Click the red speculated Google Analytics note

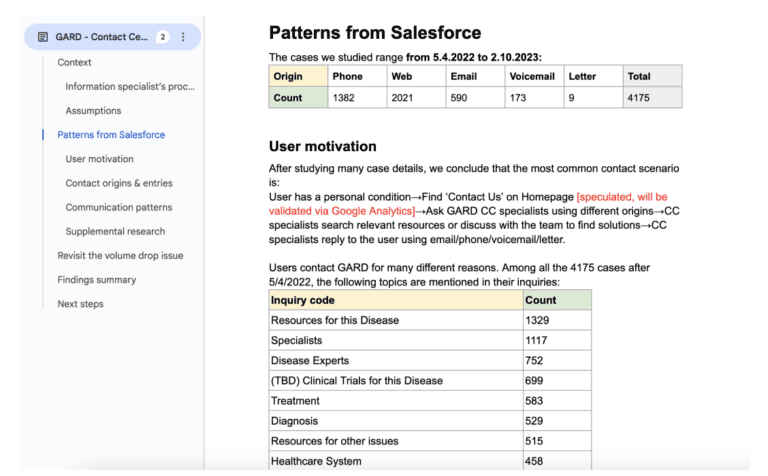(468, 204)
